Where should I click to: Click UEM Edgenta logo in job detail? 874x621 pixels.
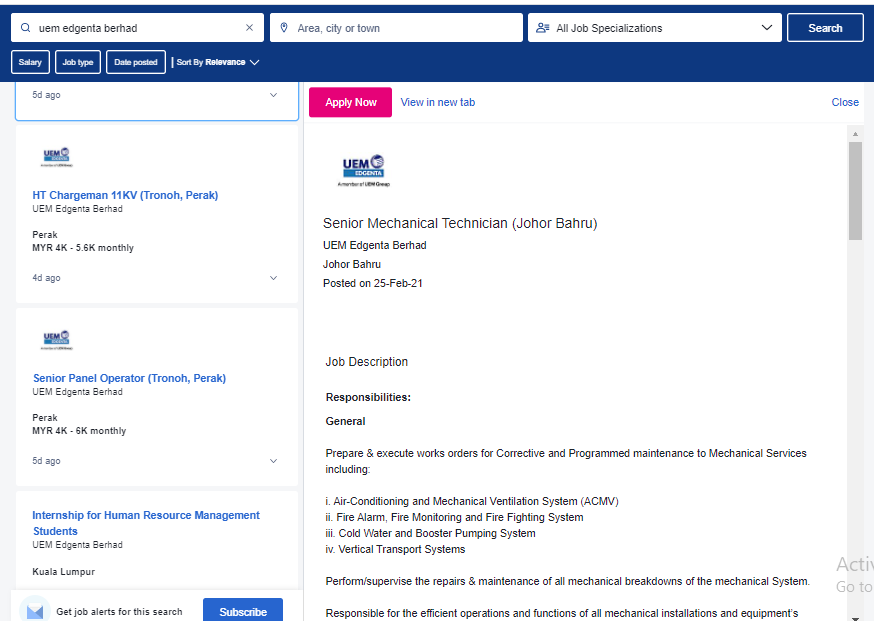coord(364,171)
